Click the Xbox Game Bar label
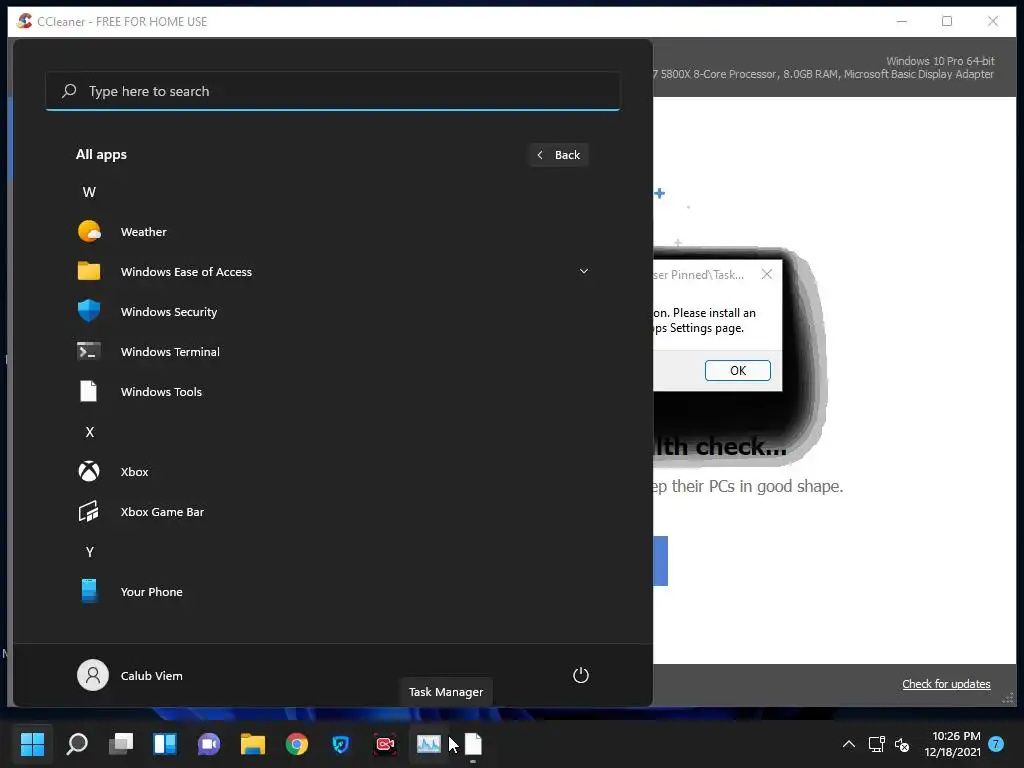 click(162, 512)
